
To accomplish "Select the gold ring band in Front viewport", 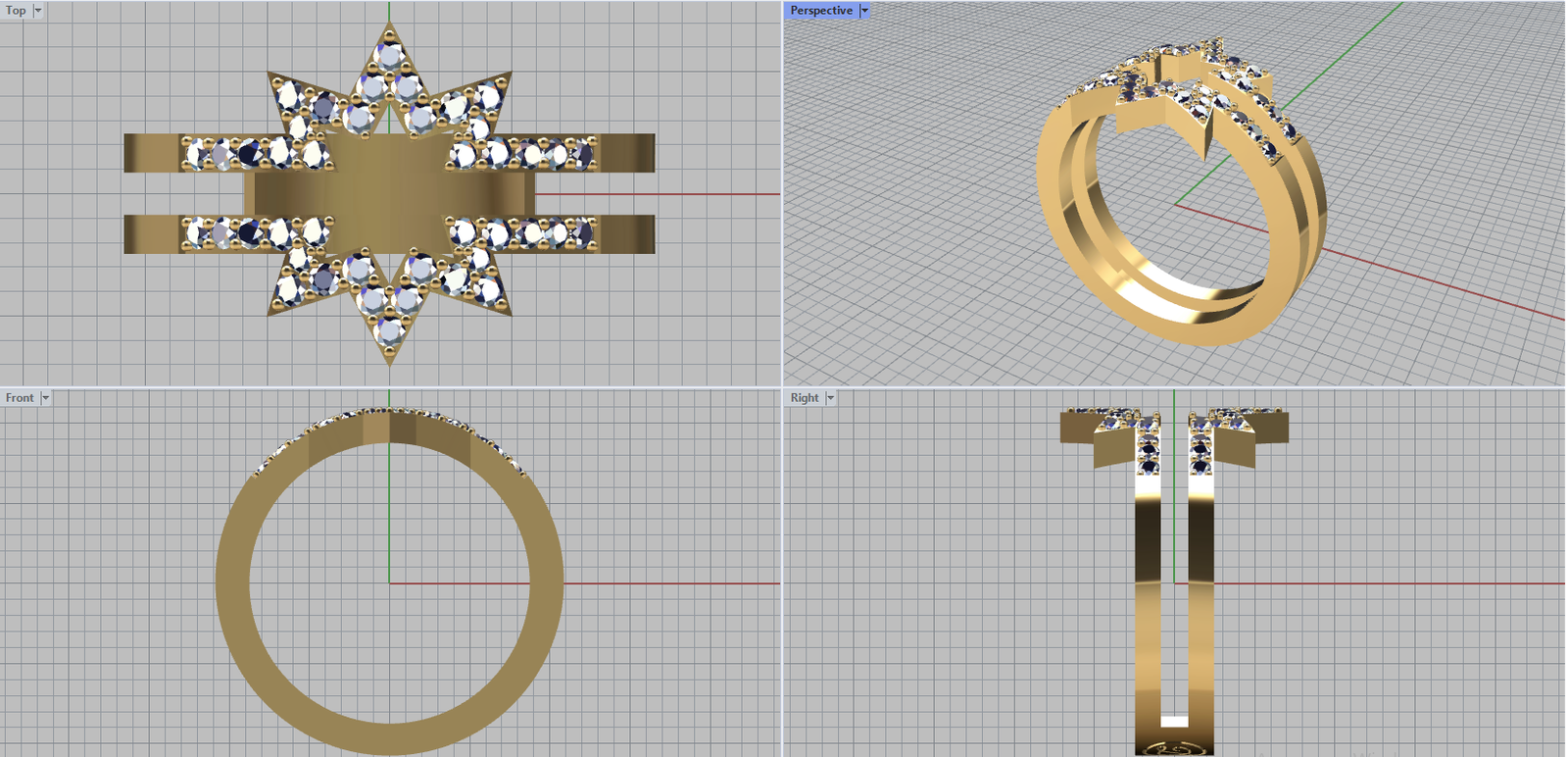I will coord(232,584).
